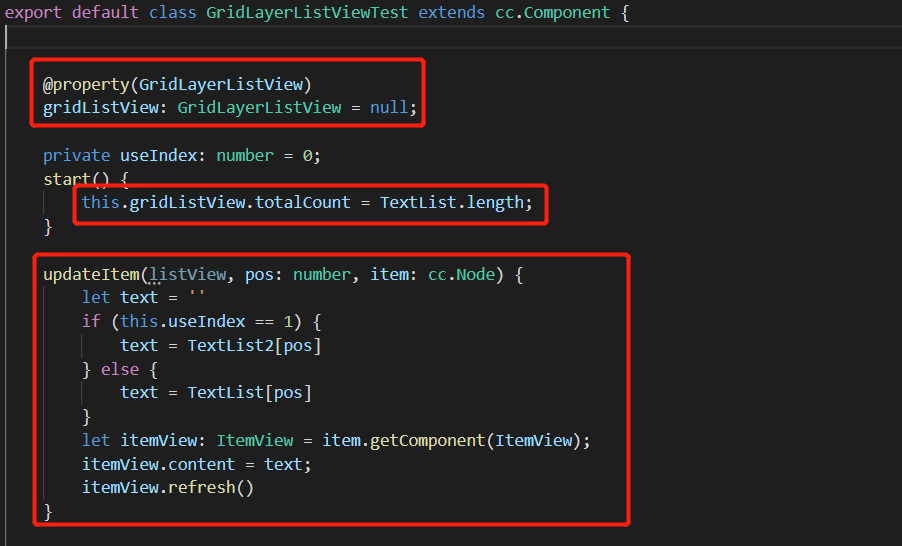Click 'TextList.length' expression

pyautogui.click(x=452, y=203)
